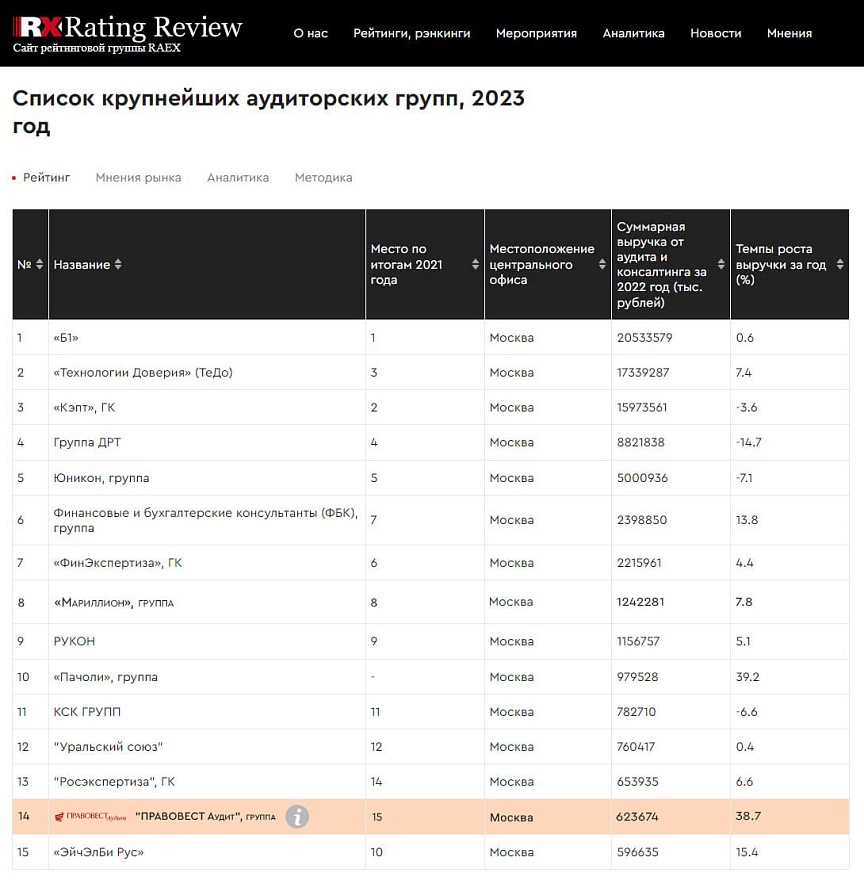Open the О нас menu
Image resolution: width=864 pixels, height=884 pixels.
point(310,33)
